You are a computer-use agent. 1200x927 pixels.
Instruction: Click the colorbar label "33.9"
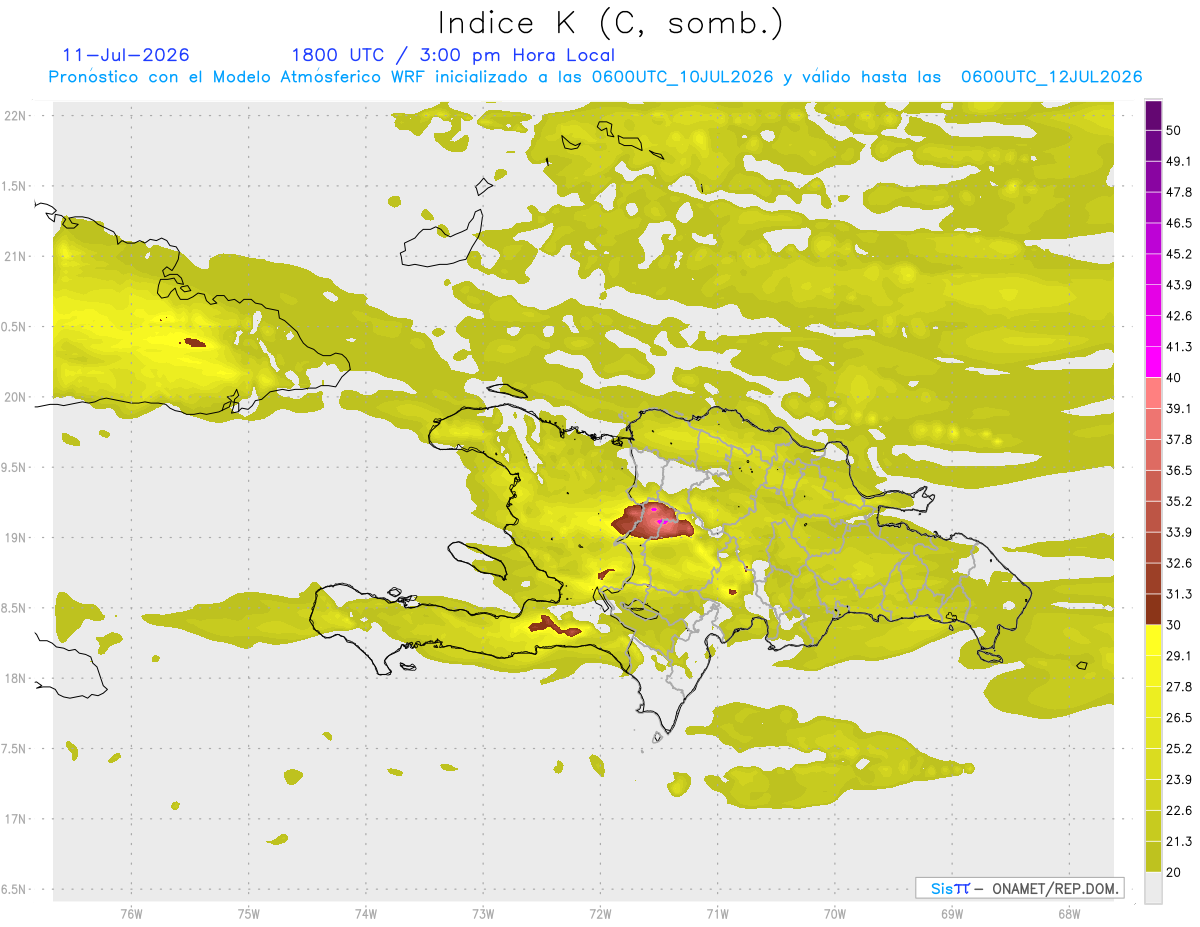1178,532
